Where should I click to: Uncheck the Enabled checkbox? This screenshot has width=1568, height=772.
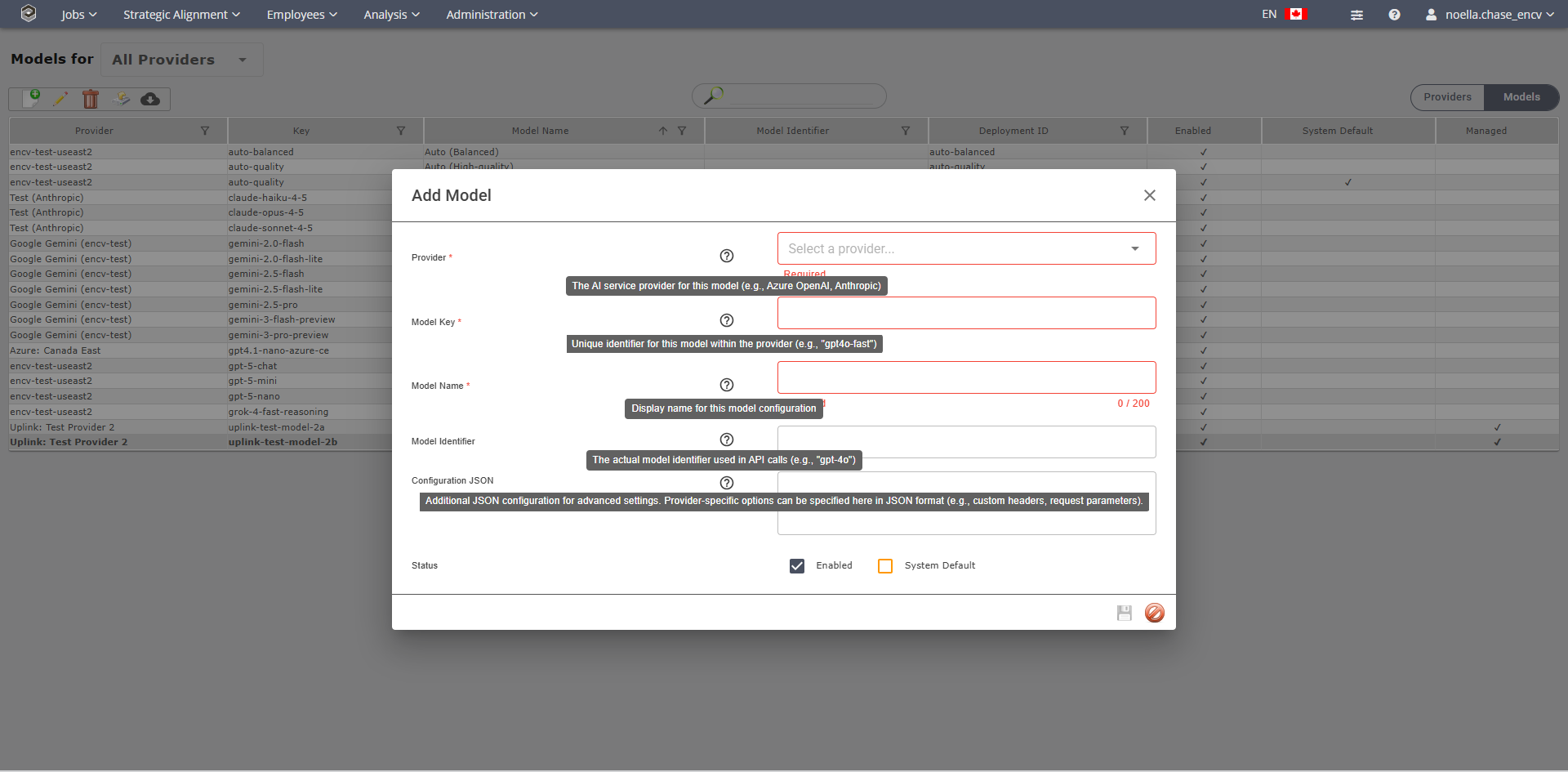[797, 566]
